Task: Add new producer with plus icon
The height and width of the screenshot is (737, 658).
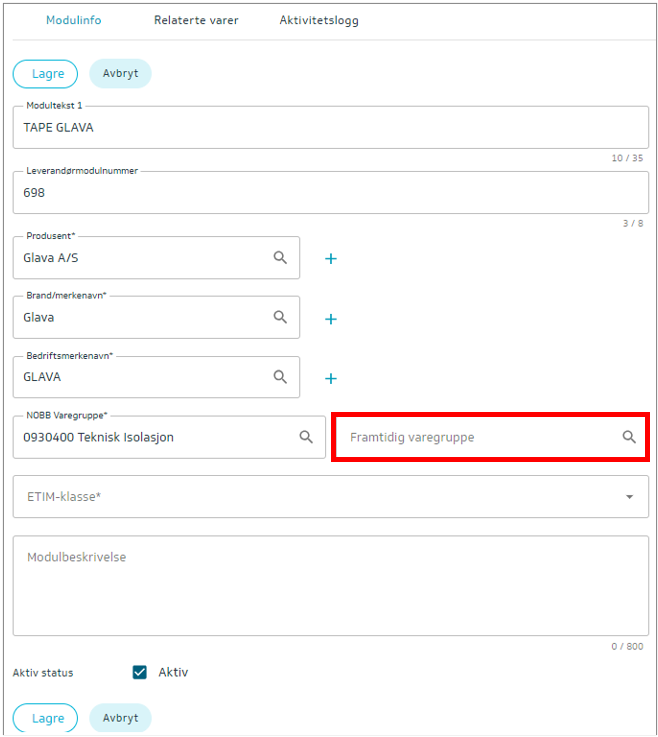Action: 331,259
